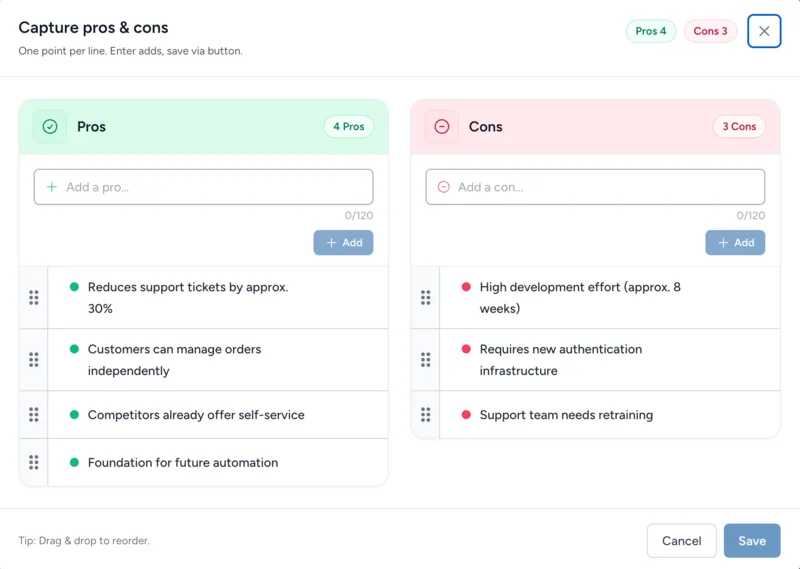Image resolution: width=800 pixels, height=569 pixels.
Task: Focus the 'Add a pro...' text field
Action: [x=204, y=187]
